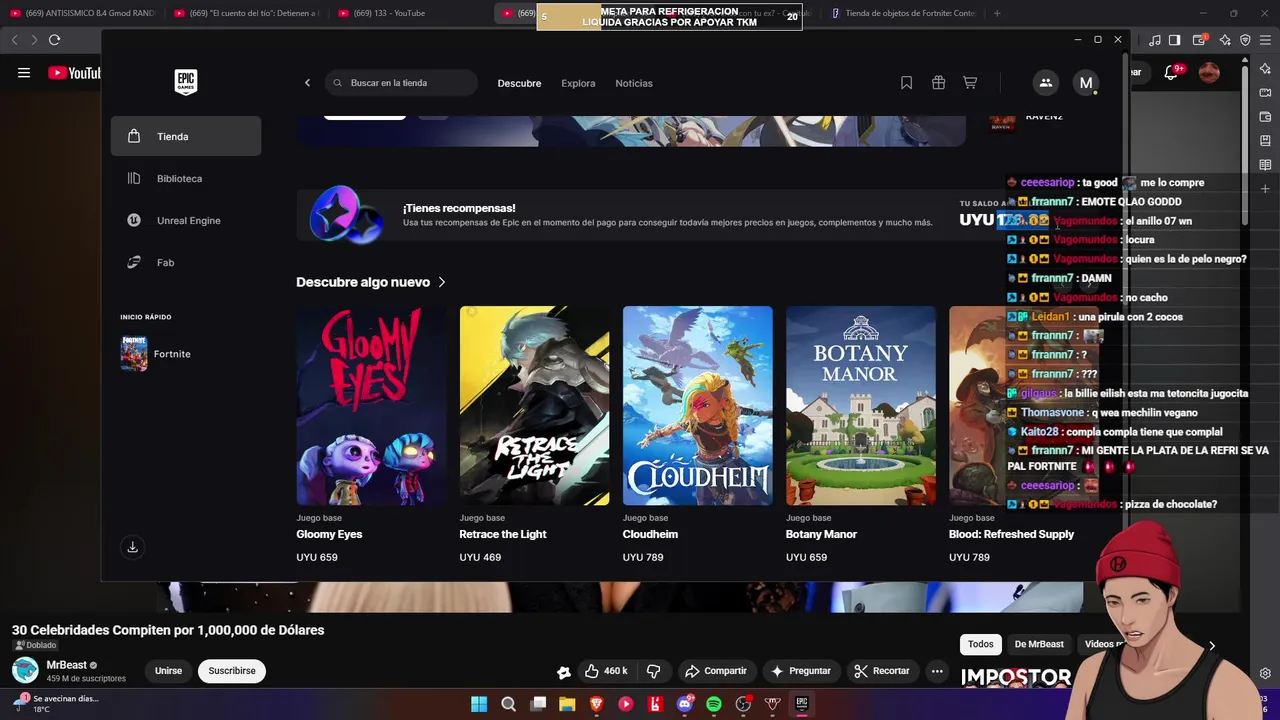Open Epic friends icon
This screenshot has width=1280, height=720.
pos(1045,83)
